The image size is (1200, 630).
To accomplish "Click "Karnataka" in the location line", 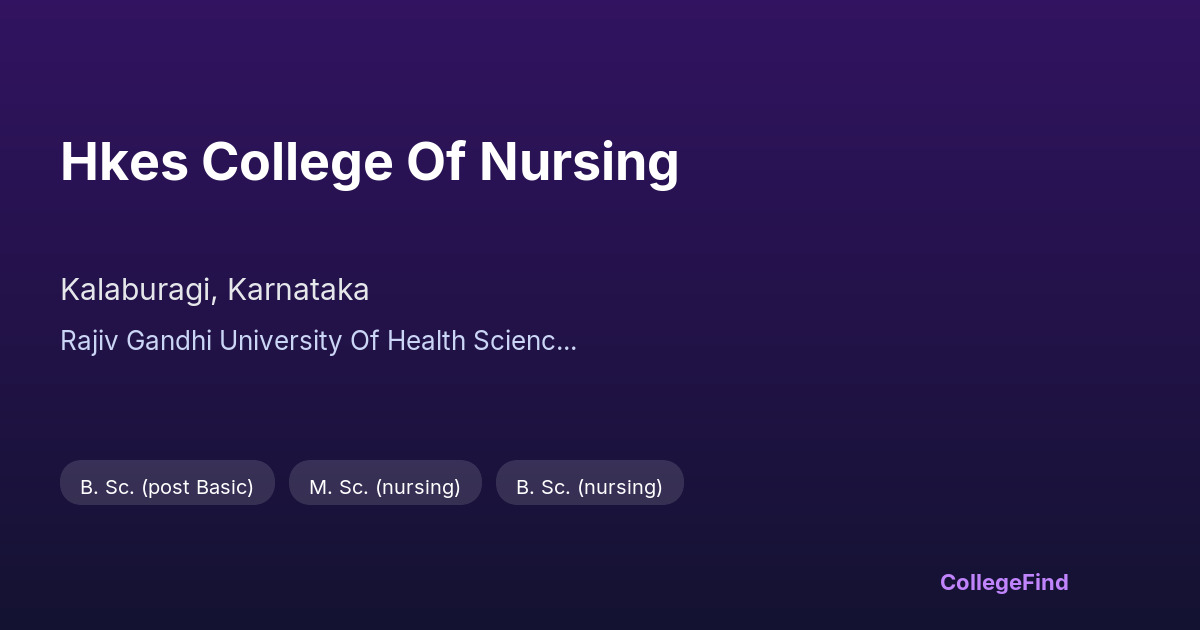I will point(298,290).
